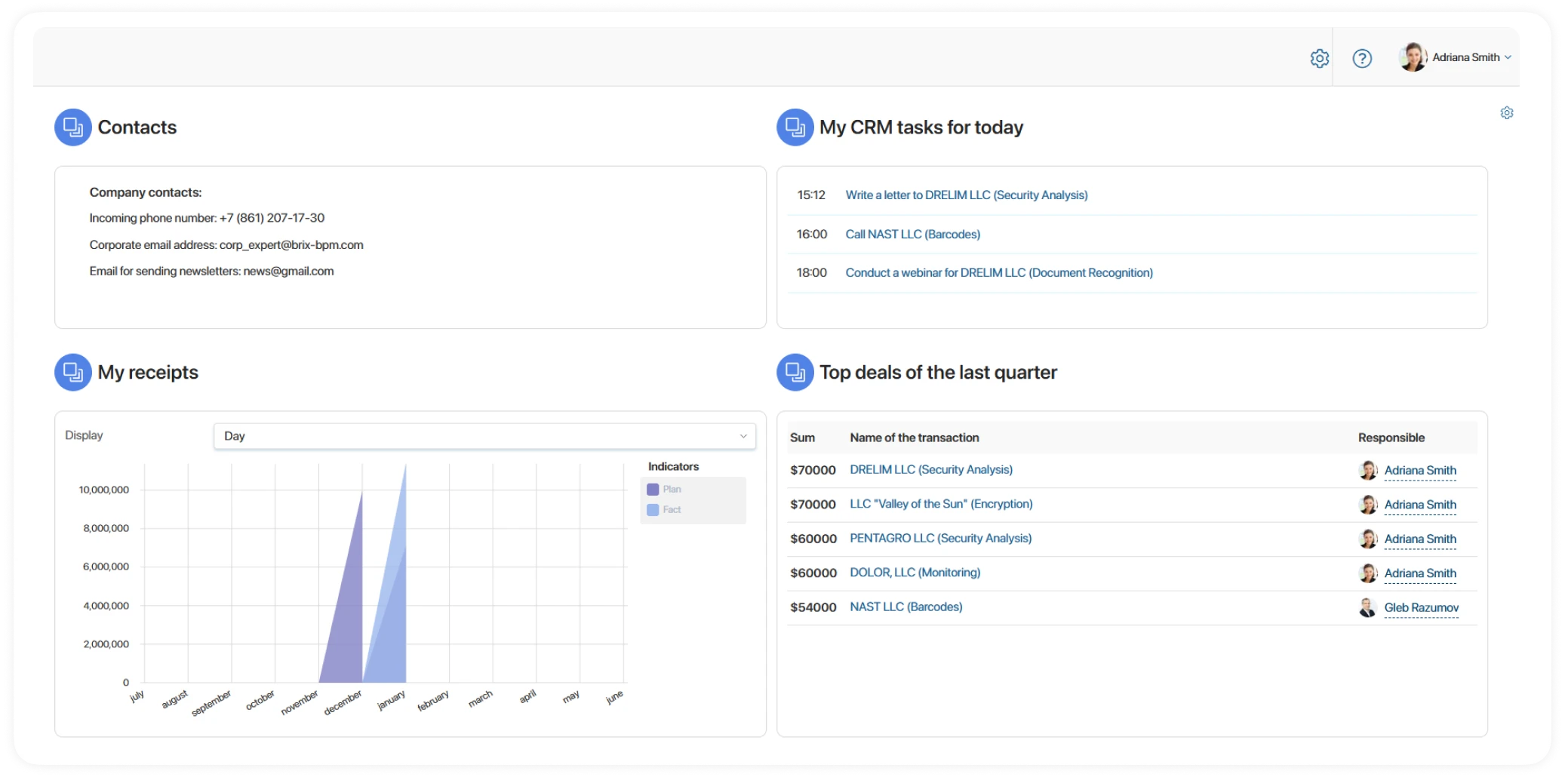The image size is (1568, 777).
Task: Sort by the Sum column header
Action: pos(802,438)
